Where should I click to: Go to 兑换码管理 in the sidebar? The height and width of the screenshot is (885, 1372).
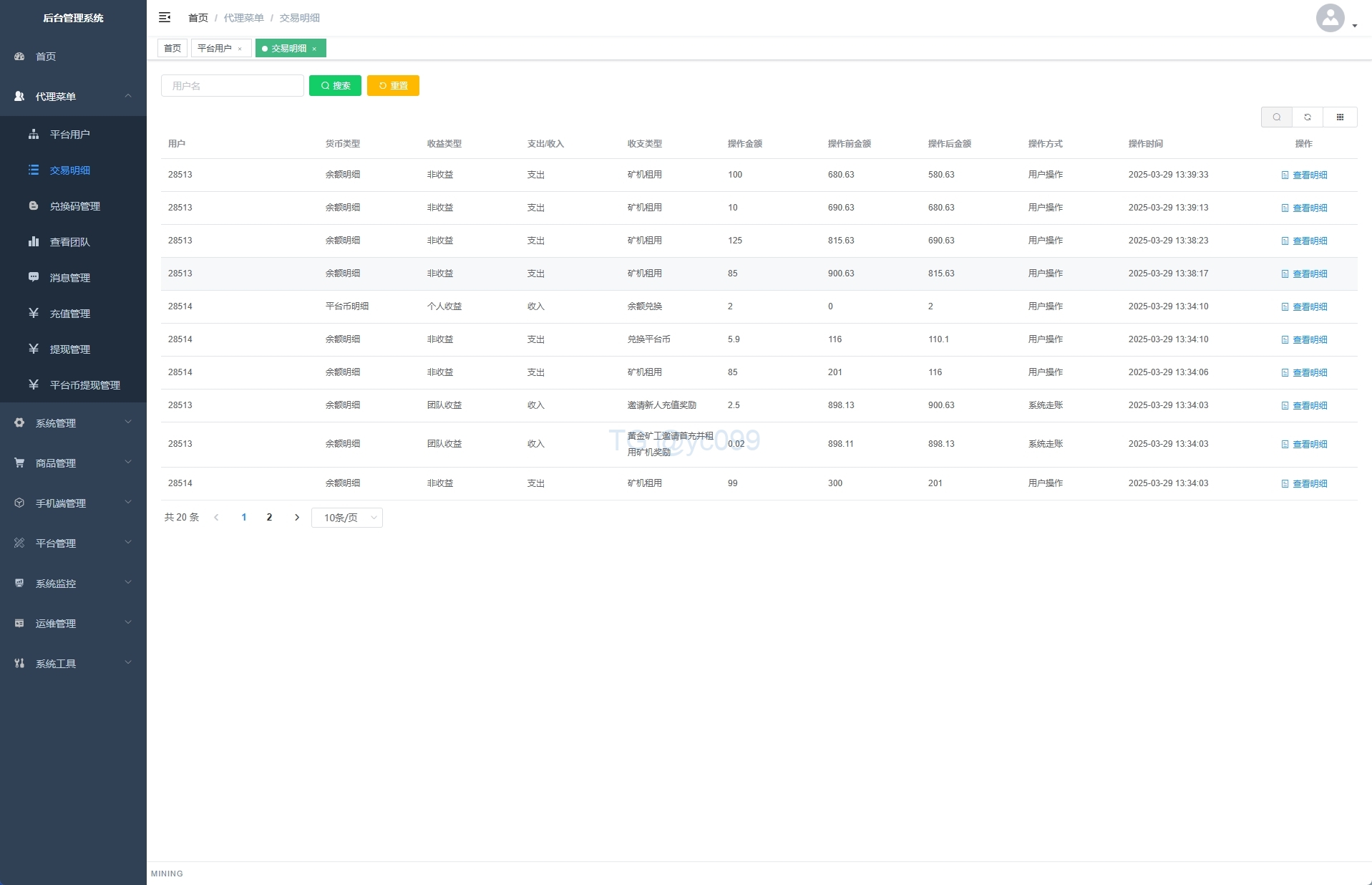pos(74,206)
